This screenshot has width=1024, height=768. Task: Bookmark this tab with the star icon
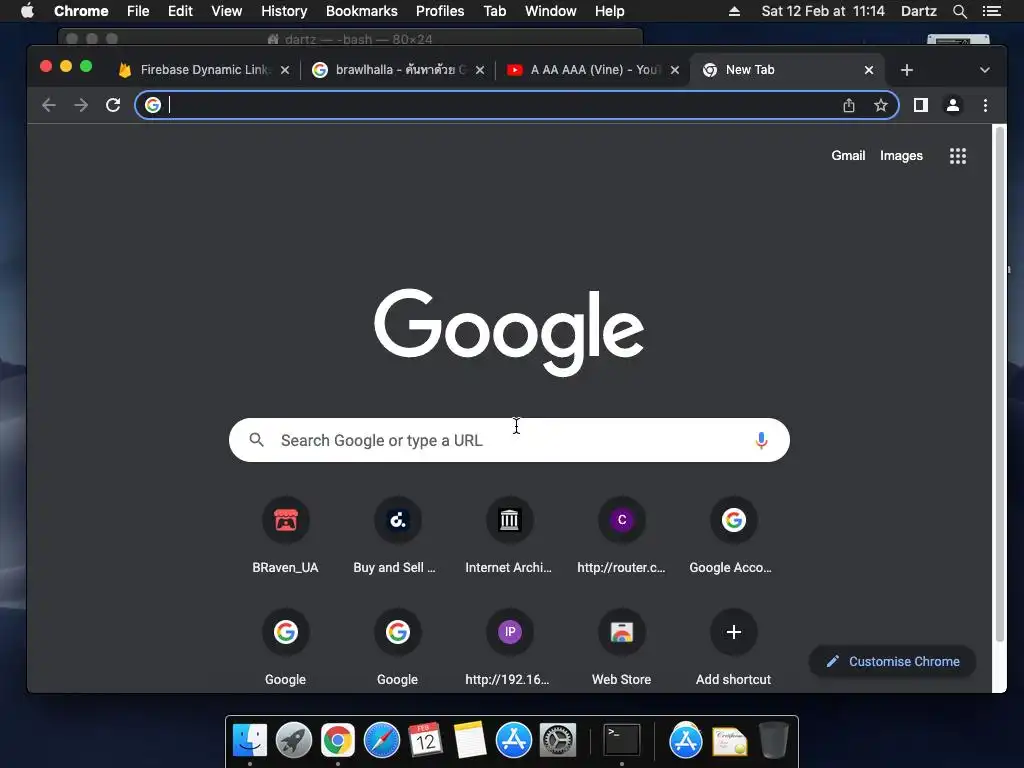(880, 105)
